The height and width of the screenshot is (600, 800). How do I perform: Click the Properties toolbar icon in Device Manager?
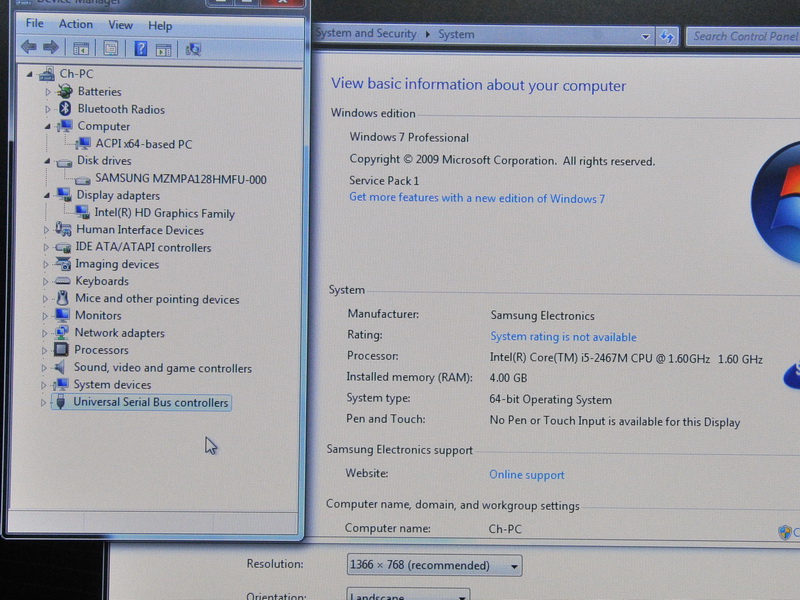point(110,48)
